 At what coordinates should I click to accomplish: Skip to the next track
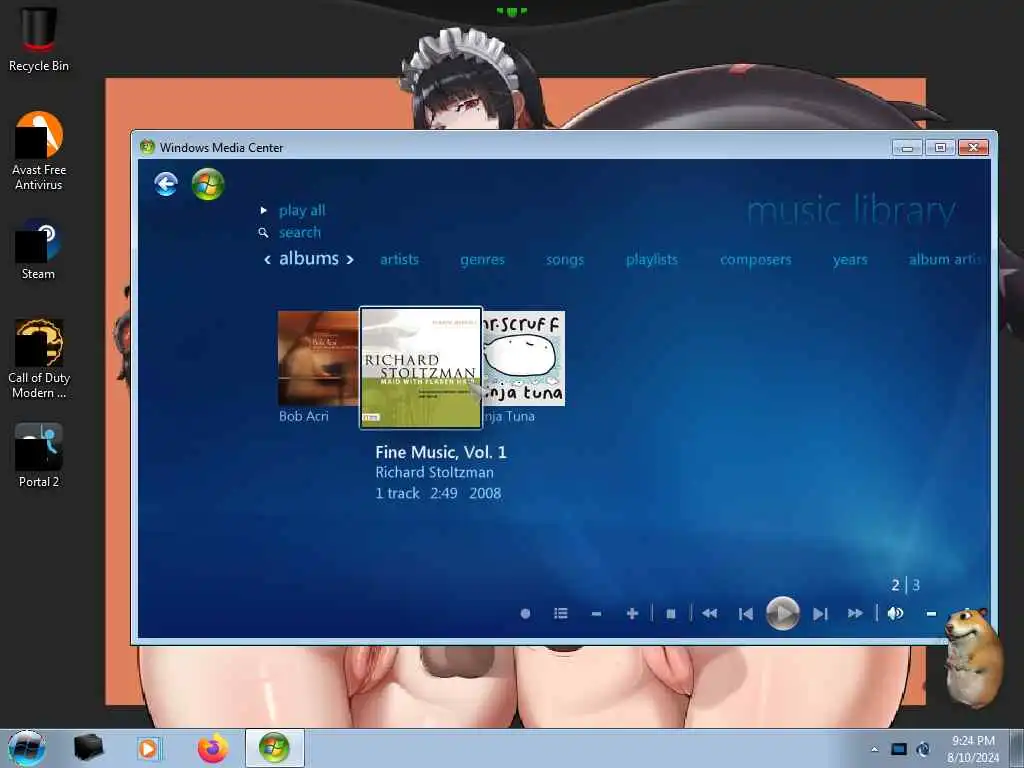[x=820, y=613]
